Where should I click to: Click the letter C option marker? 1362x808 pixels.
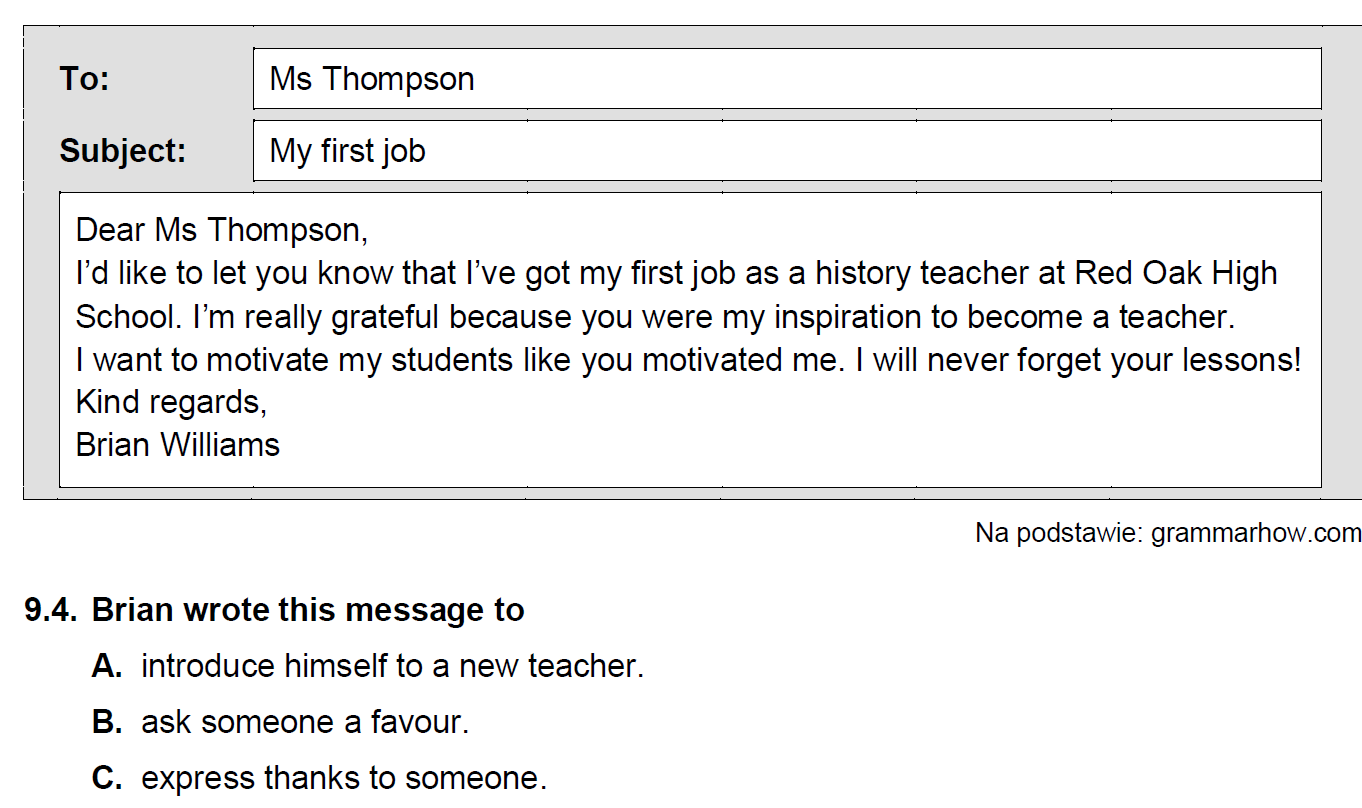pyautogui.click(x=107, y=778)
